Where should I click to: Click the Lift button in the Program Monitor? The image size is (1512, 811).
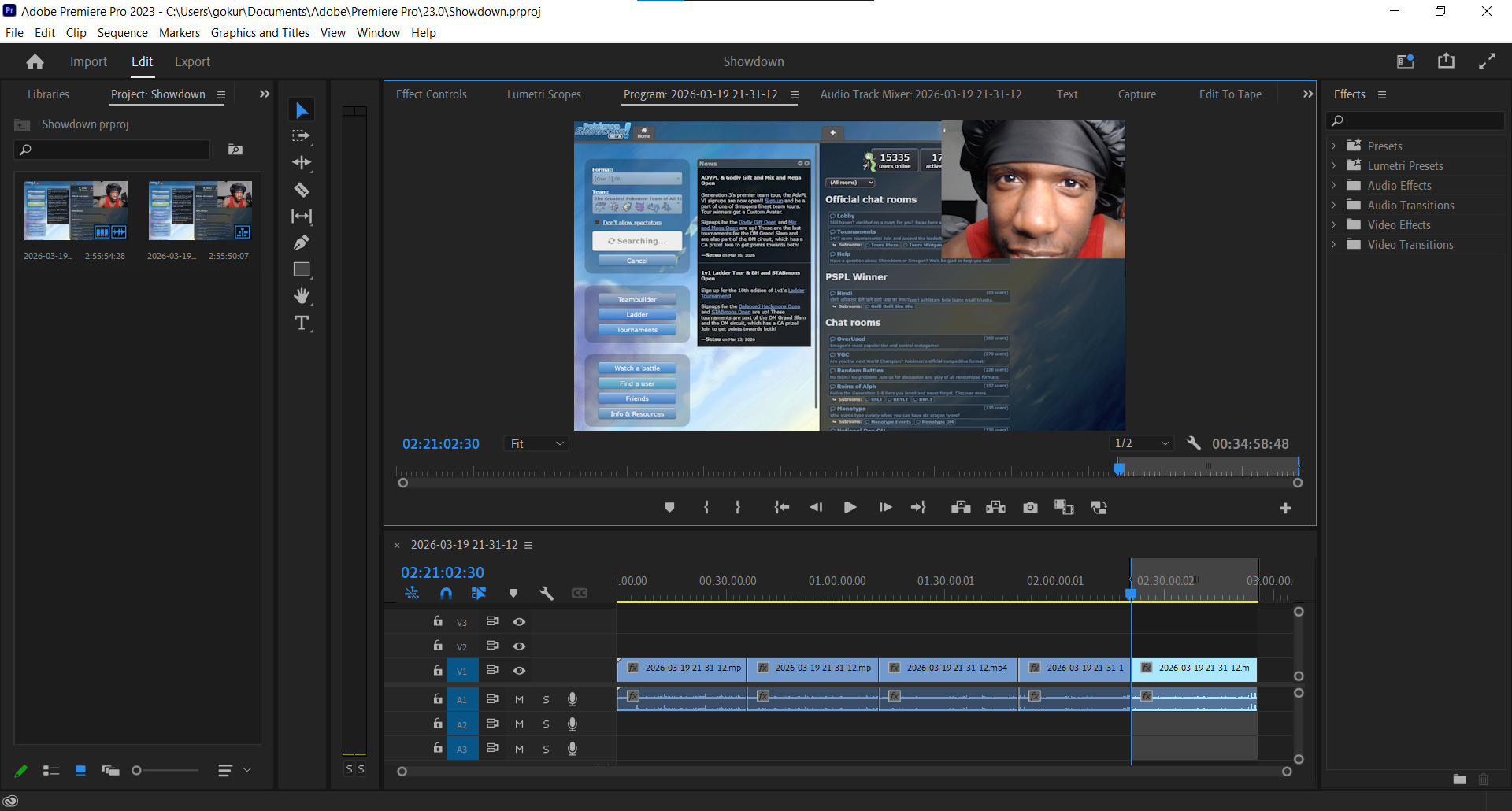click(960, 507)
